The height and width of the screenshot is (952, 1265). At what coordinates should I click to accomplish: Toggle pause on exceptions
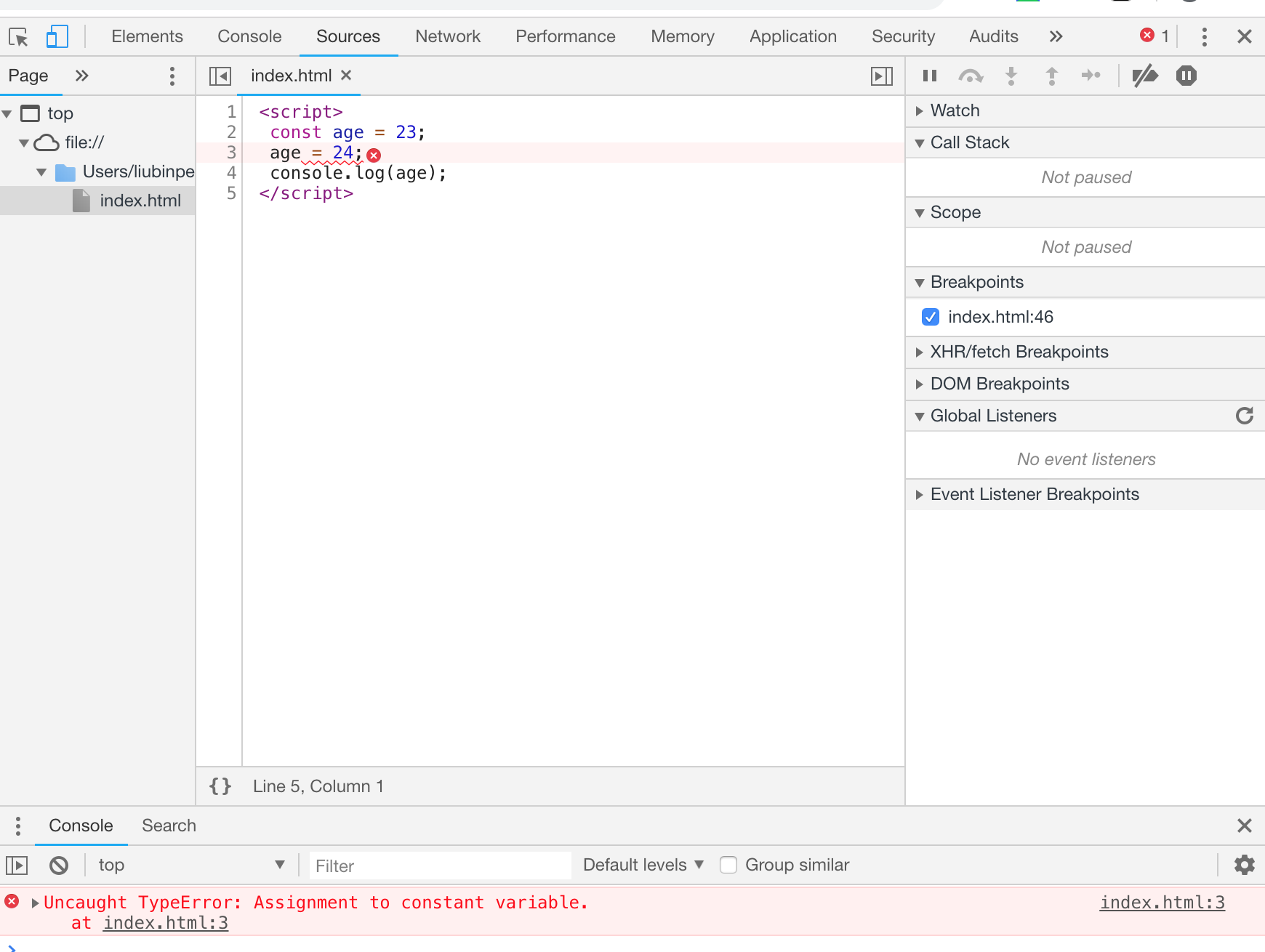pos(1186,76)
